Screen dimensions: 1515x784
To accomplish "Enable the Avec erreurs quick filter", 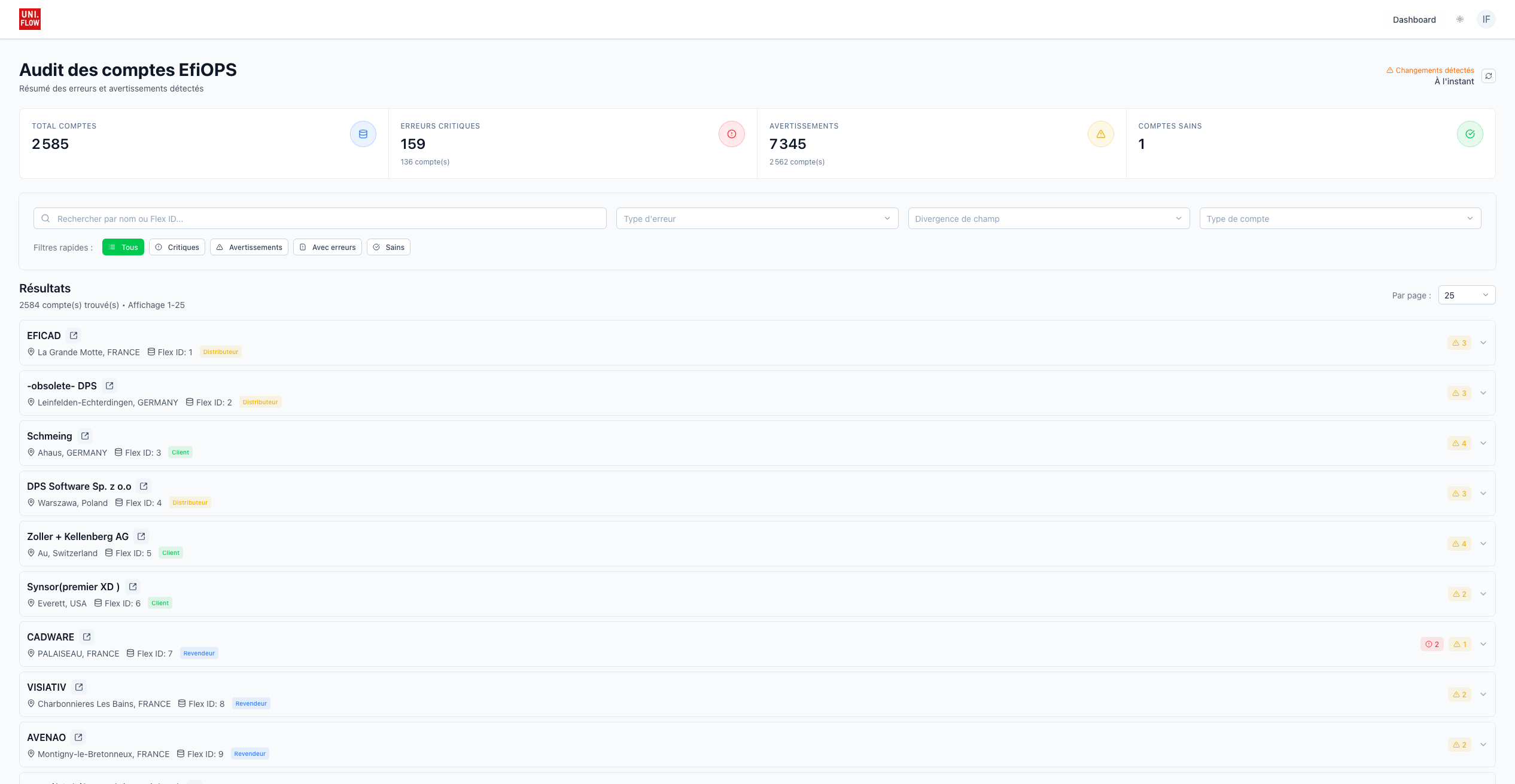I will click(x=327, y=247).
